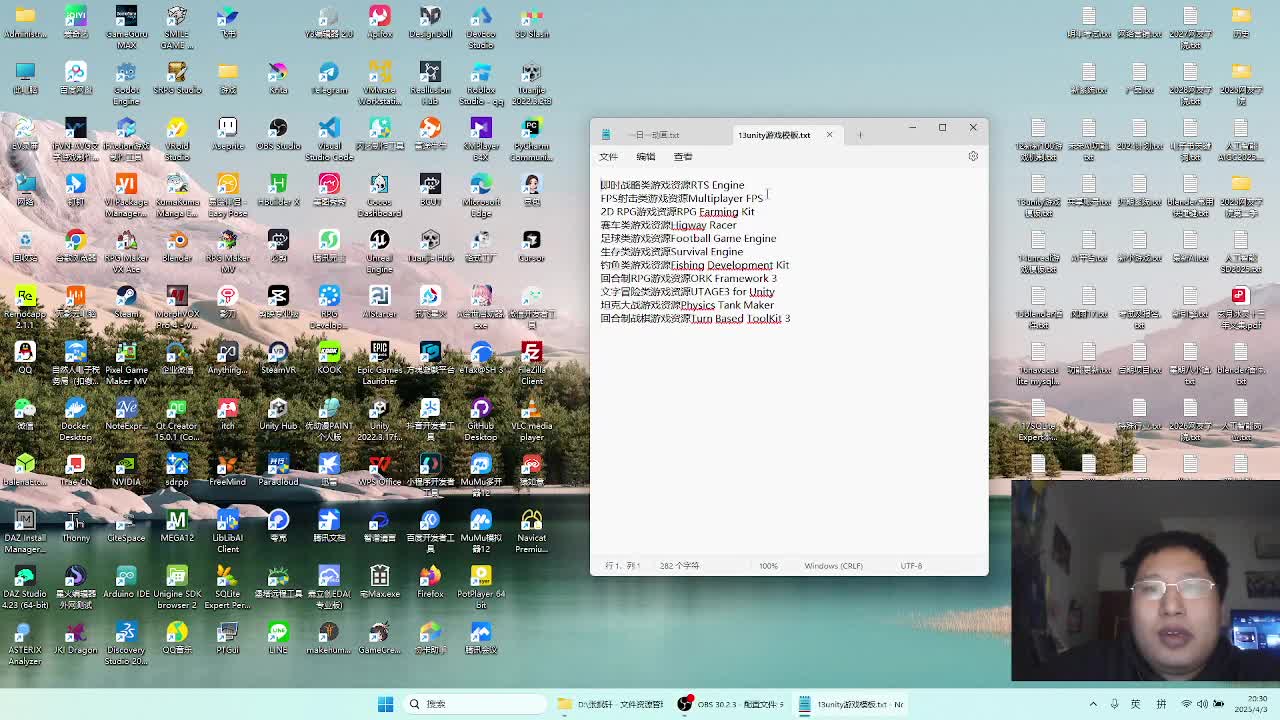Open the Windows Start button

click(x=385, y=704)
